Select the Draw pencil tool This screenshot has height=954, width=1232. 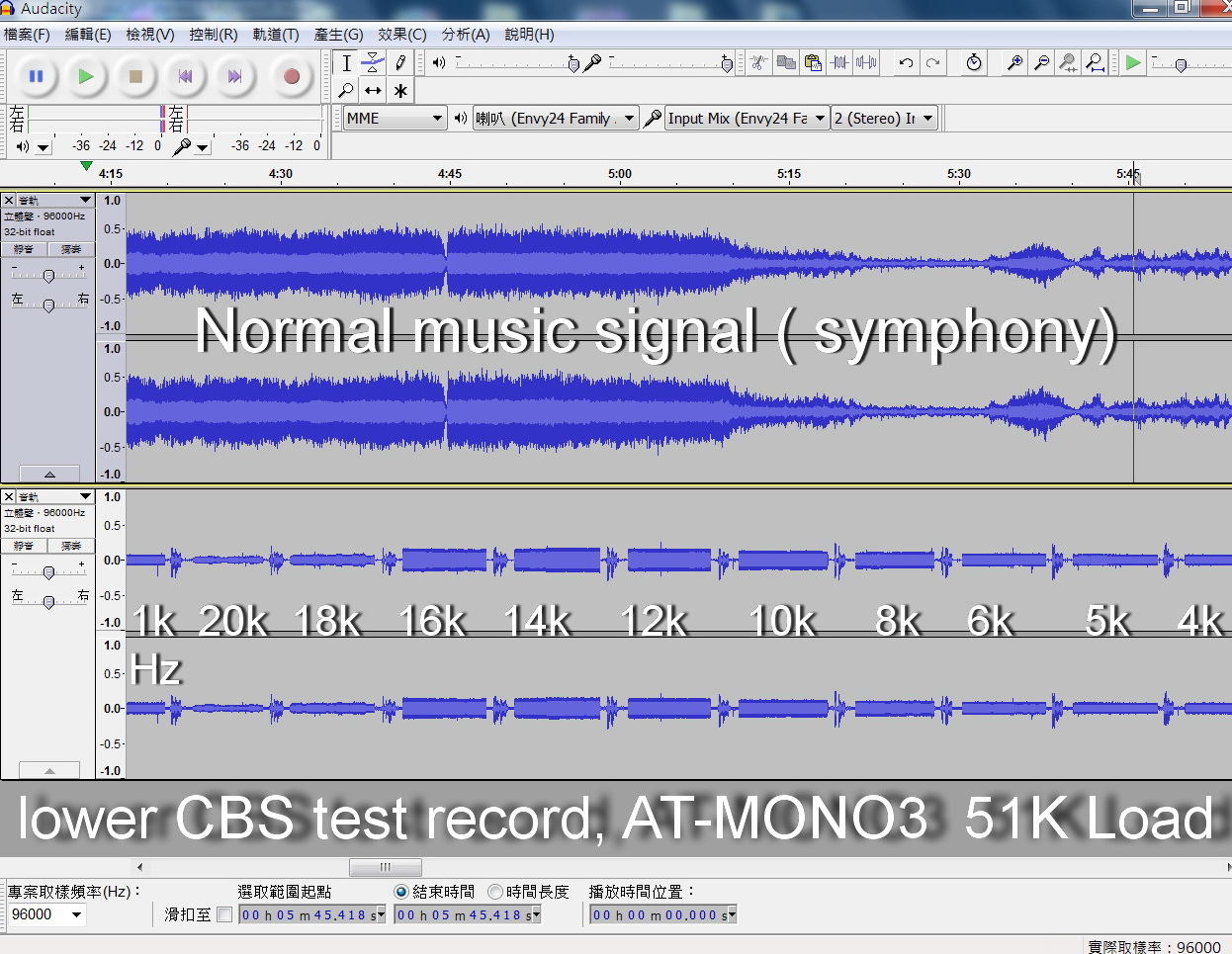(x=399, y=63)
